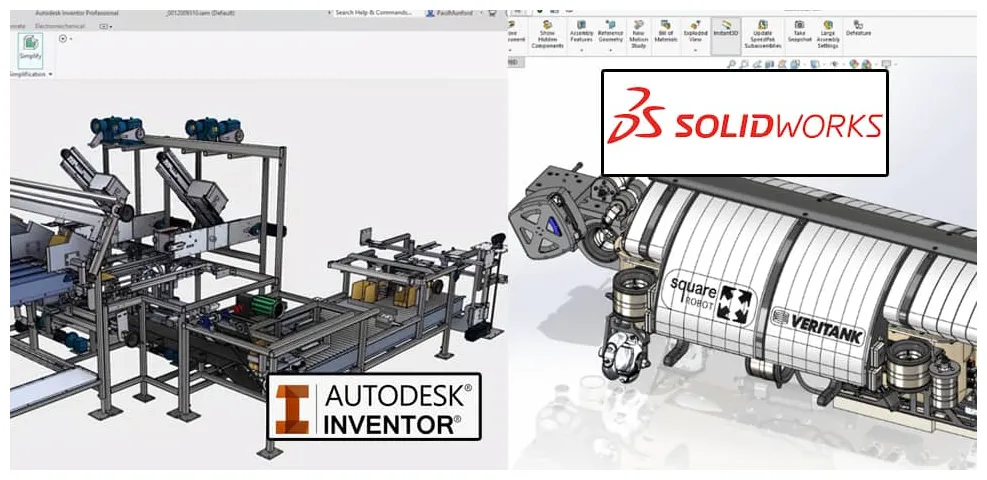
Task: Click the Take Snapshot tool
Action: [x=799, y=30]
